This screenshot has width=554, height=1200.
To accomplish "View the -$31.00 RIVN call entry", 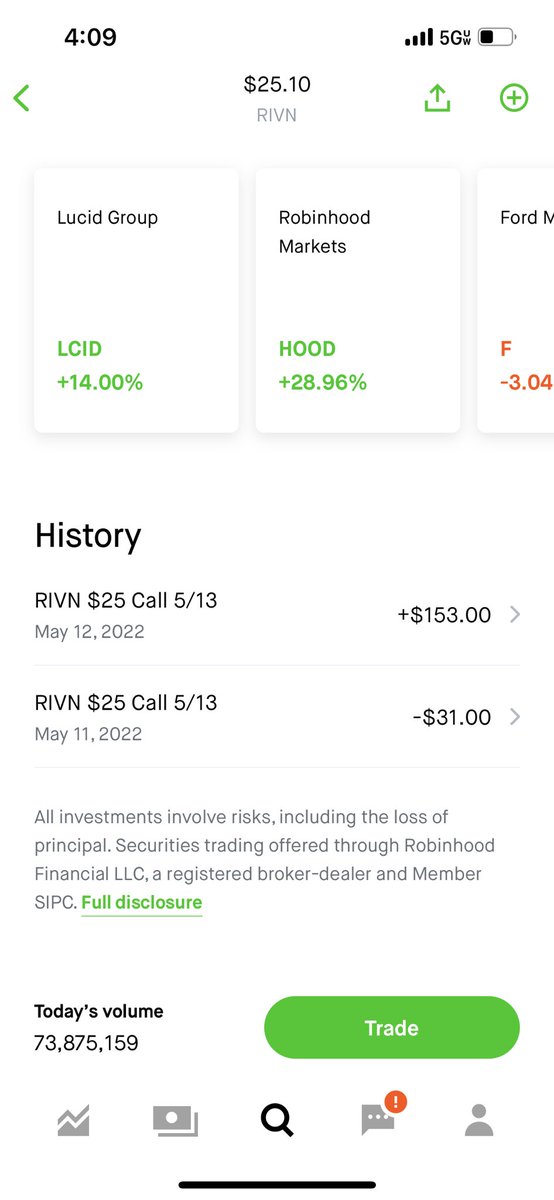I will pyautogui.click(x=277, y=717).
